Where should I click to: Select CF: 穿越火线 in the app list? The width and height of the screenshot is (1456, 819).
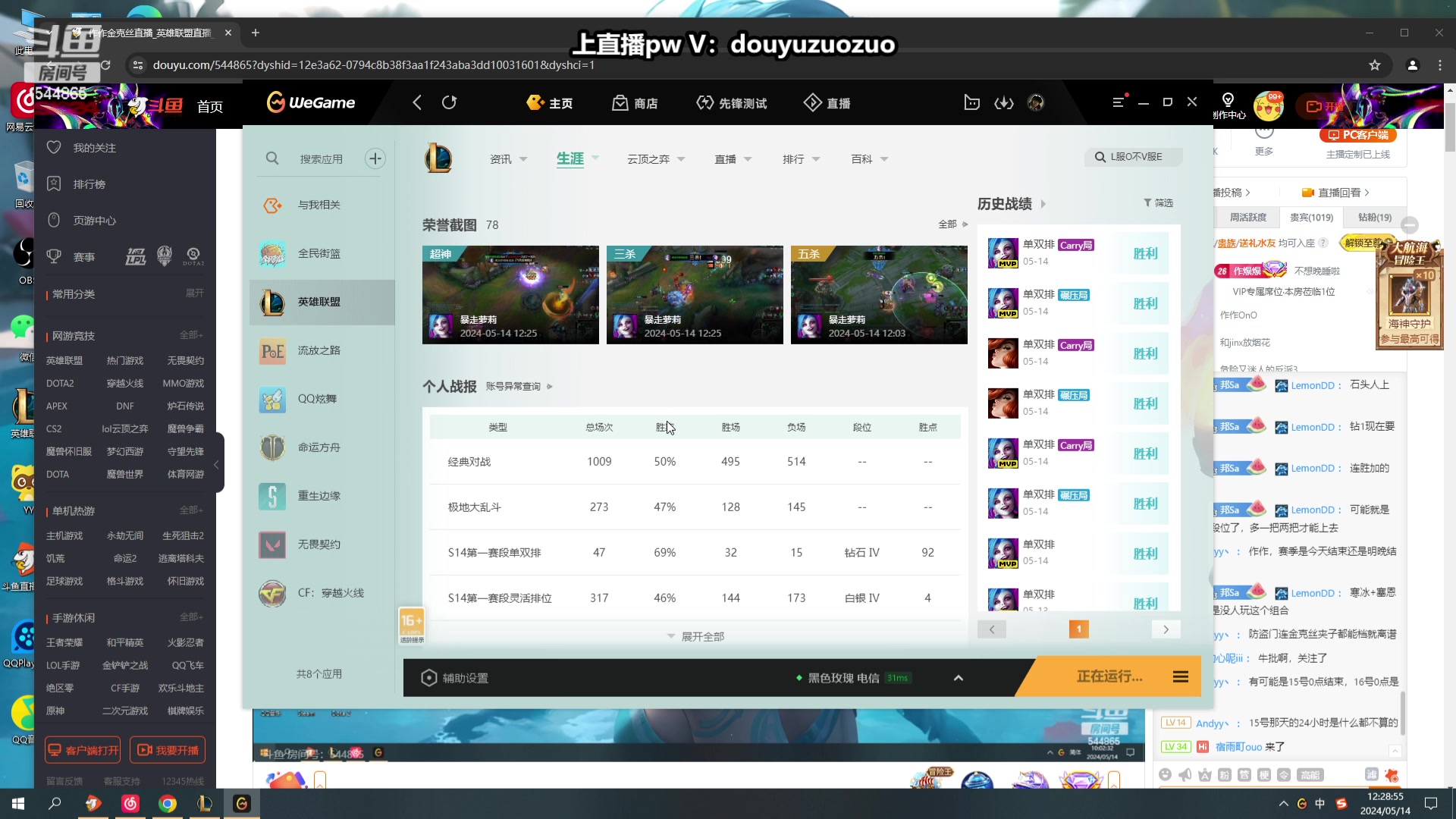click(322, 593)
